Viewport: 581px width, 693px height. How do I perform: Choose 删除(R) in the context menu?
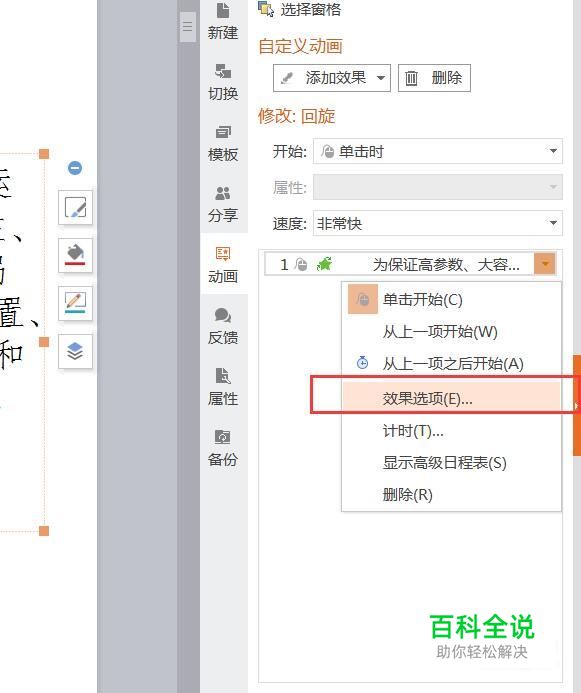tap(452, 495)
